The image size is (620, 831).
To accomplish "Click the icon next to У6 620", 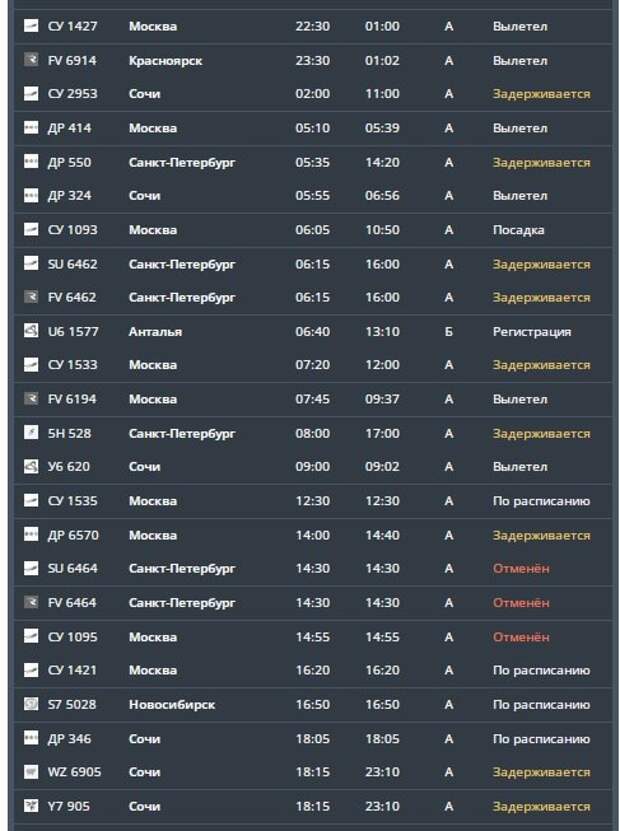I will tap(31, 466).
